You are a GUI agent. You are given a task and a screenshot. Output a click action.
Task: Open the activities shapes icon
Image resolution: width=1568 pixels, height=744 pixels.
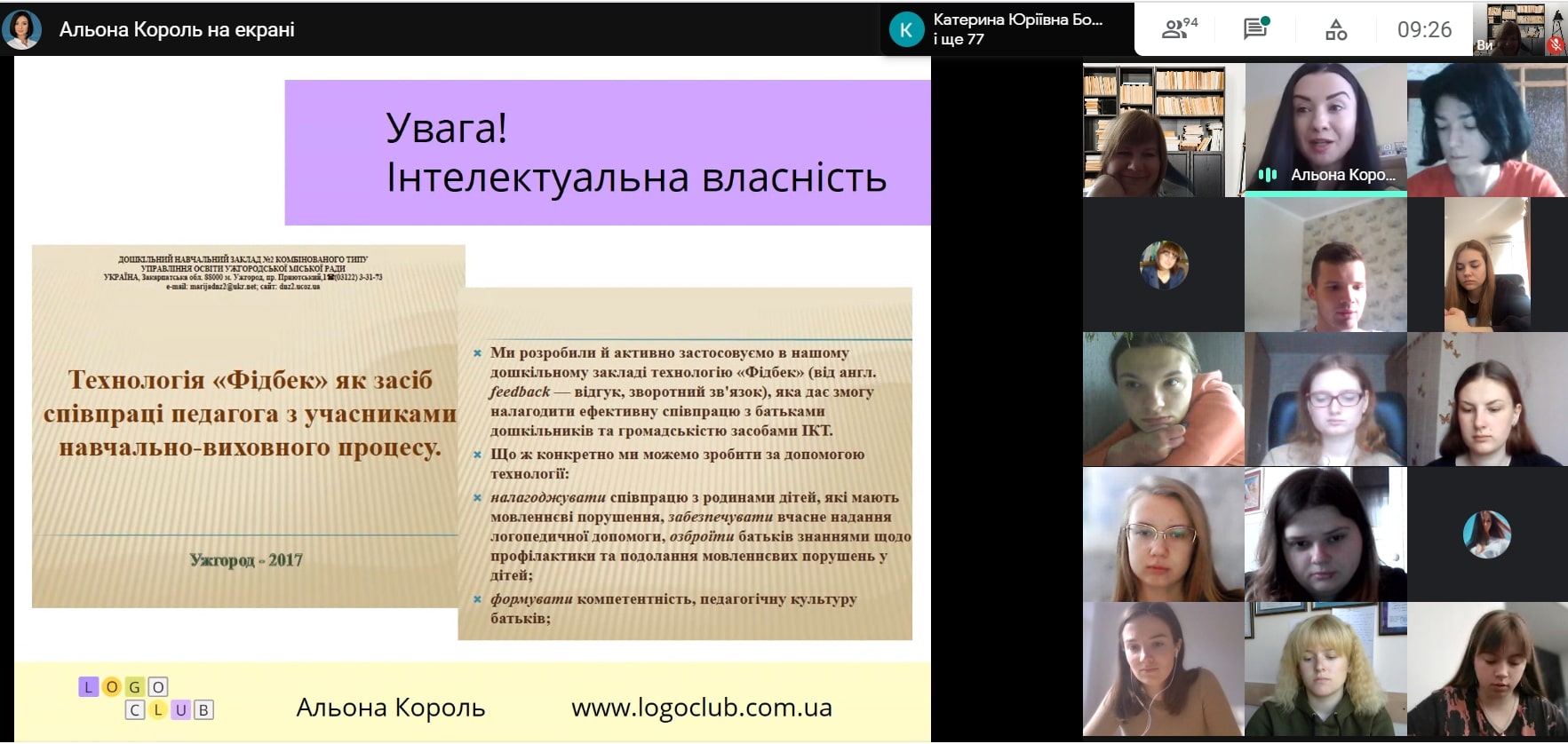(1335, 29)
